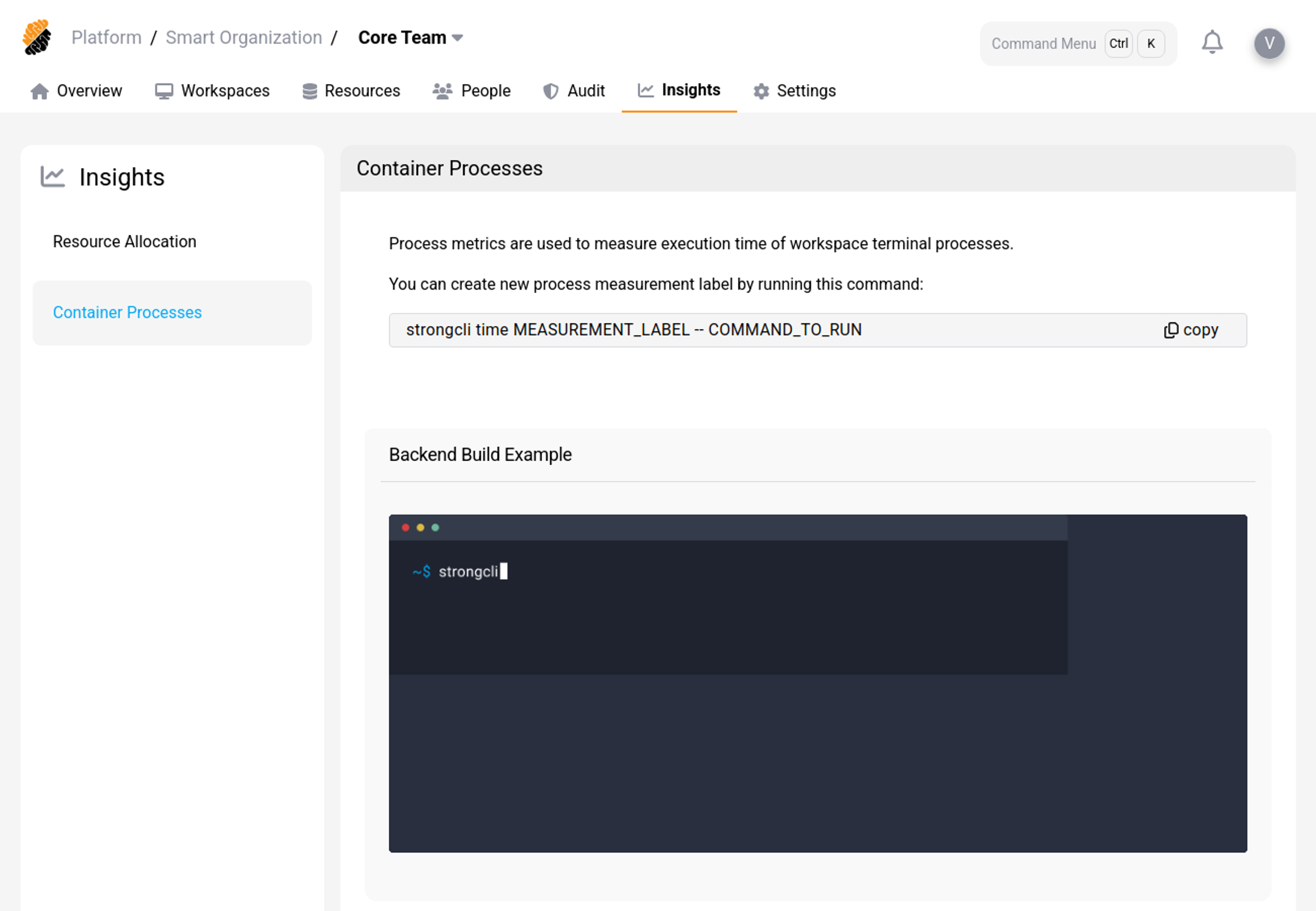Click the strongcli command text field
The height and width of the screenshot is (911, 1316).
(633, 330)
